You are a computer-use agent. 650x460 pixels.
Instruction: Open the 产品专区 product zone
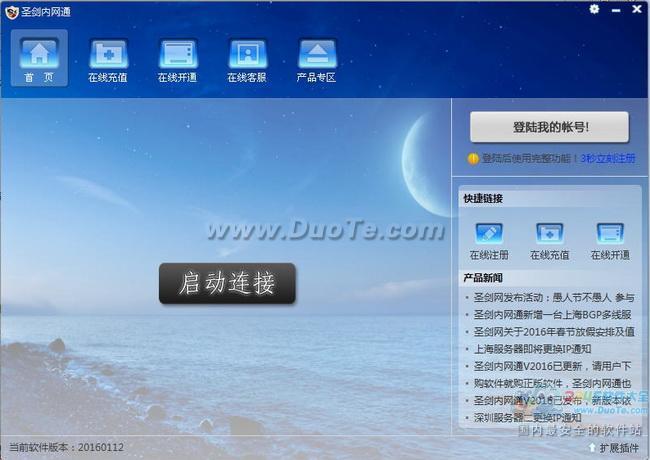(317, 58)
